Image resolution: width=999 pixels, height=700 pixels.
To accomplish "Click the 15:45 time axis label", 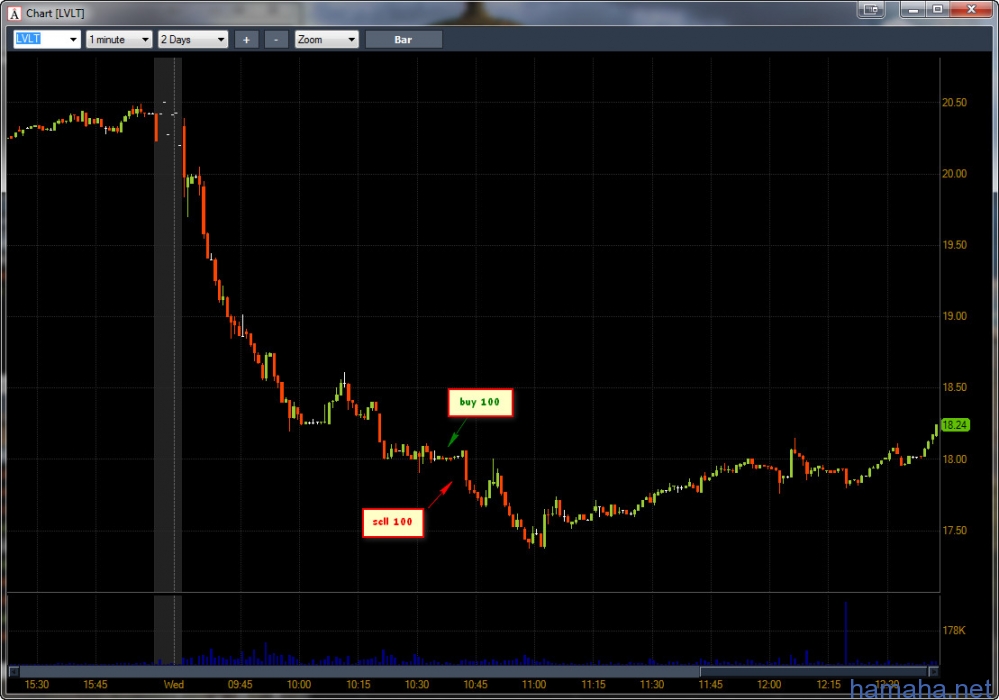I will (95, 685).
